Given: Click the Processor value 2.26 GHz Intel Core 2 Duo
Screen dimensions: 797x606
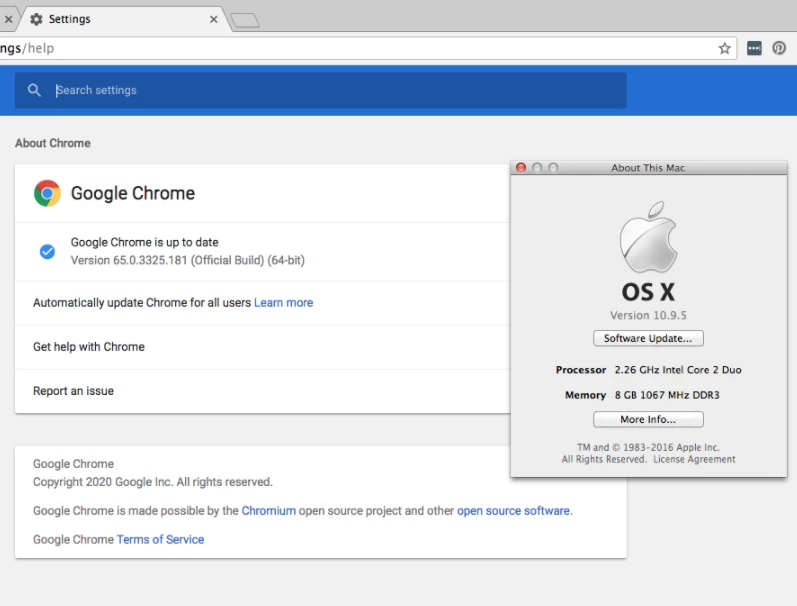Looking at the screenshot, I should pyautogui.click(x=678, y=370).
